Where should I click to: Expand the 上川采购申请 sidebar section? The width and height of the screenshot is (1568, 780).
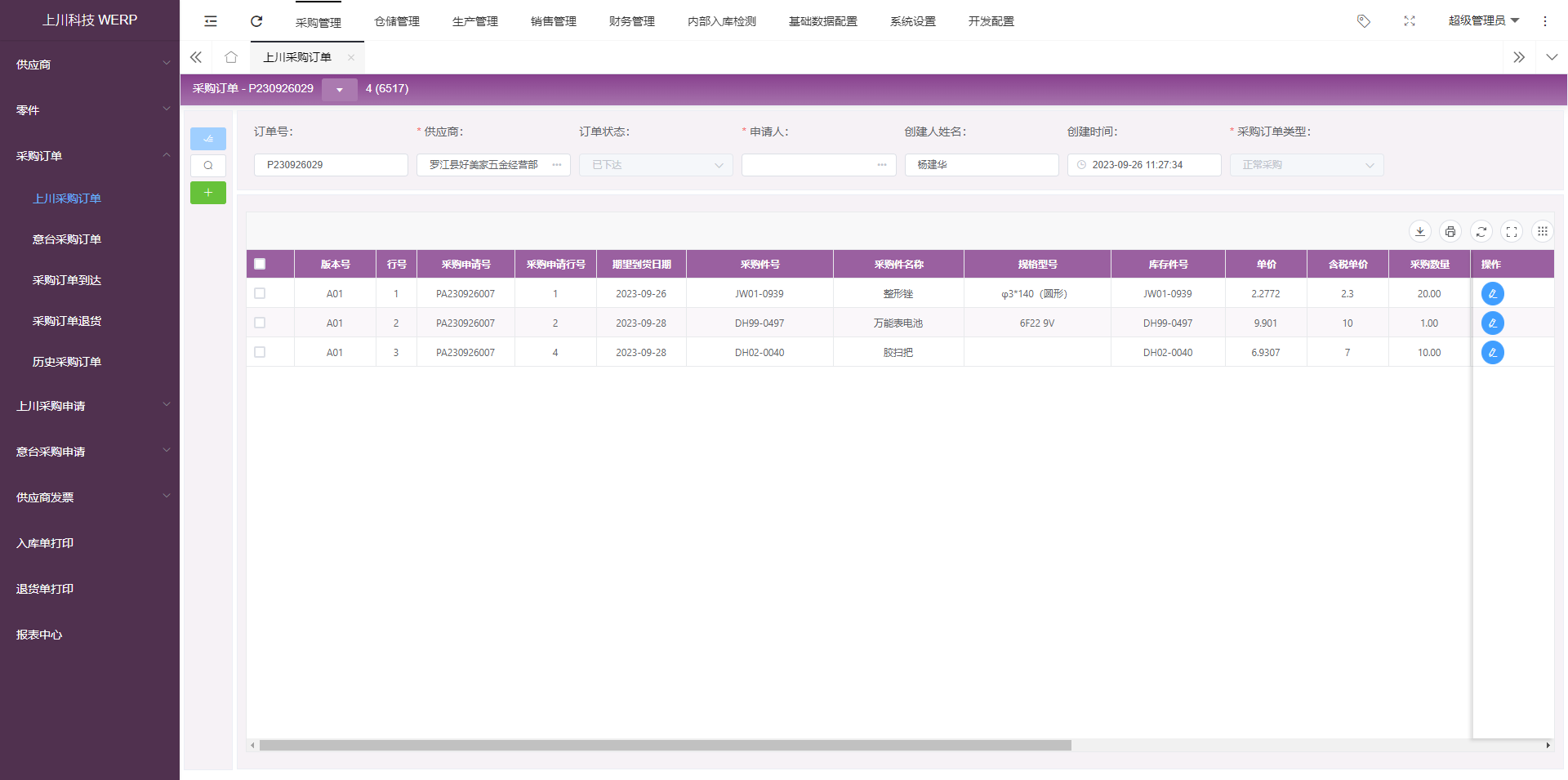point(90,406)
